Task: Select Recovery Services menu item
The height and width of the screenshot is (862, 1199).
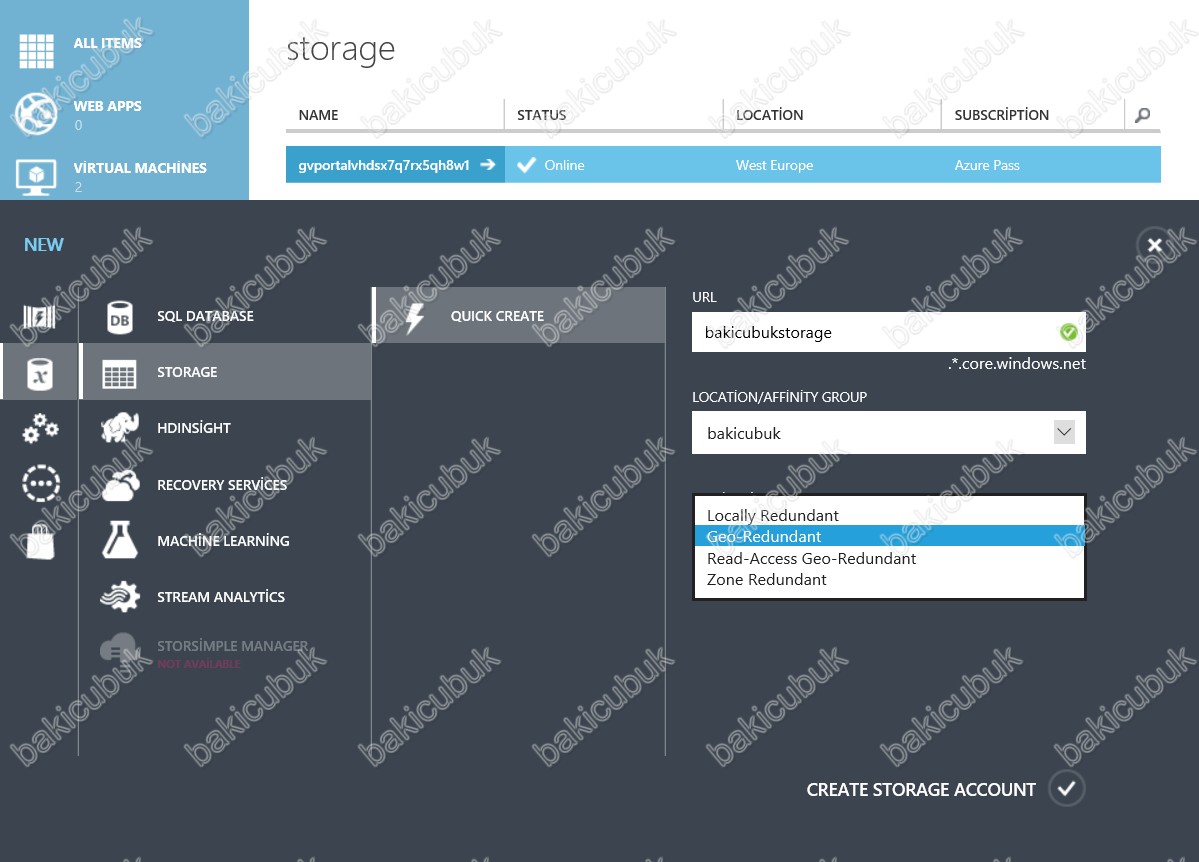Action: (x=226, y=485)
